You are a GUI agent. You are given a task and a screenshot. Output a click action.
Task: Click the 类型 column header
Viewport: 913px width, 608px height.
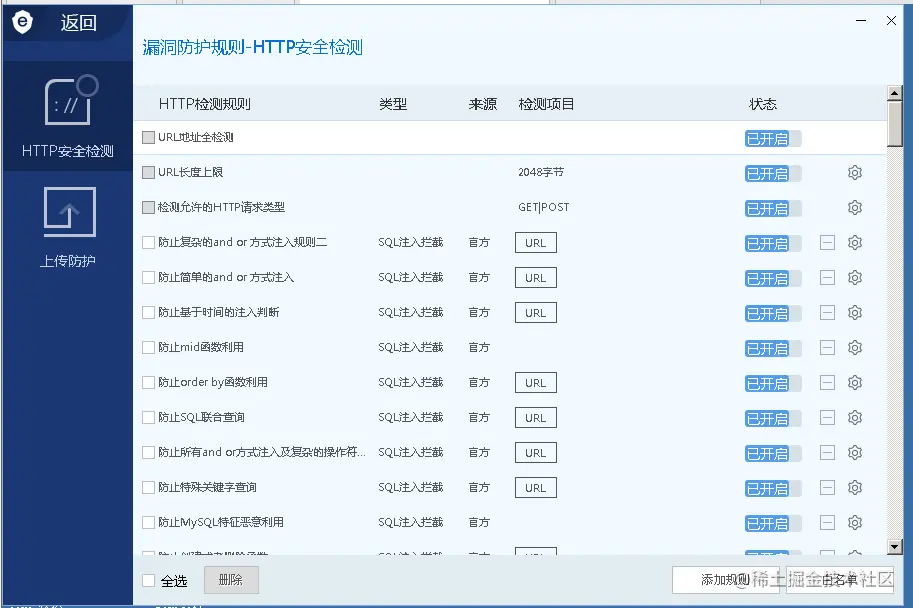393,104
